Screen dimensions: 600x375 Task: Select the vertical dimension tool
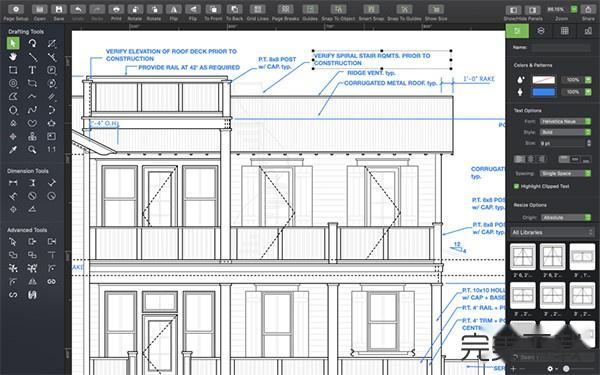(x=32, y=183)
